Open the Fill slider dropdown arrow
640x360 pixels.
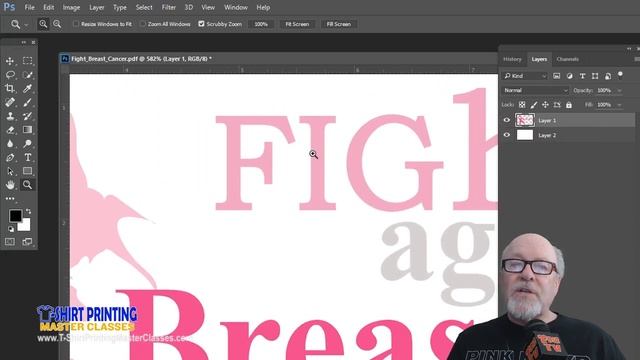click(620, 105)
